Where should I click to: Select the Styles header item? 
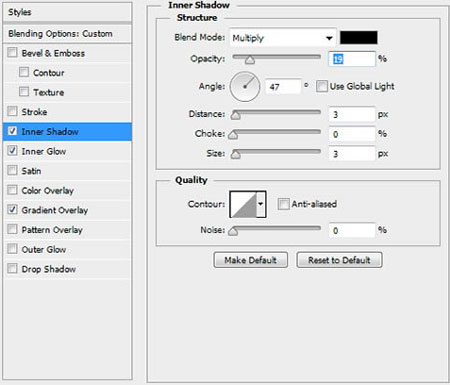67,12
